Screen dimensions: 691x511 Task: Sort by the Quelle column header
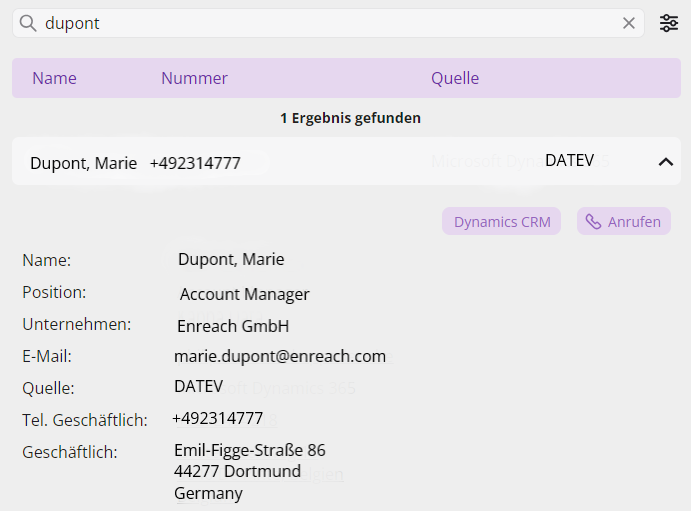coord(455,78)
